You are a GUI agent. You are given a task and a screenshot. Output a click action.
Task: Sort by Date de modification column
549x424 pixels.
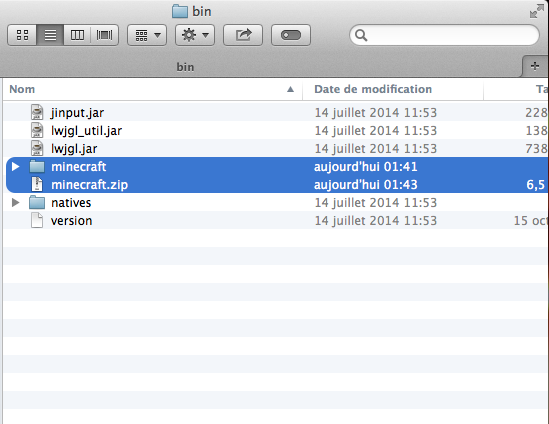[x=373, y=89]
